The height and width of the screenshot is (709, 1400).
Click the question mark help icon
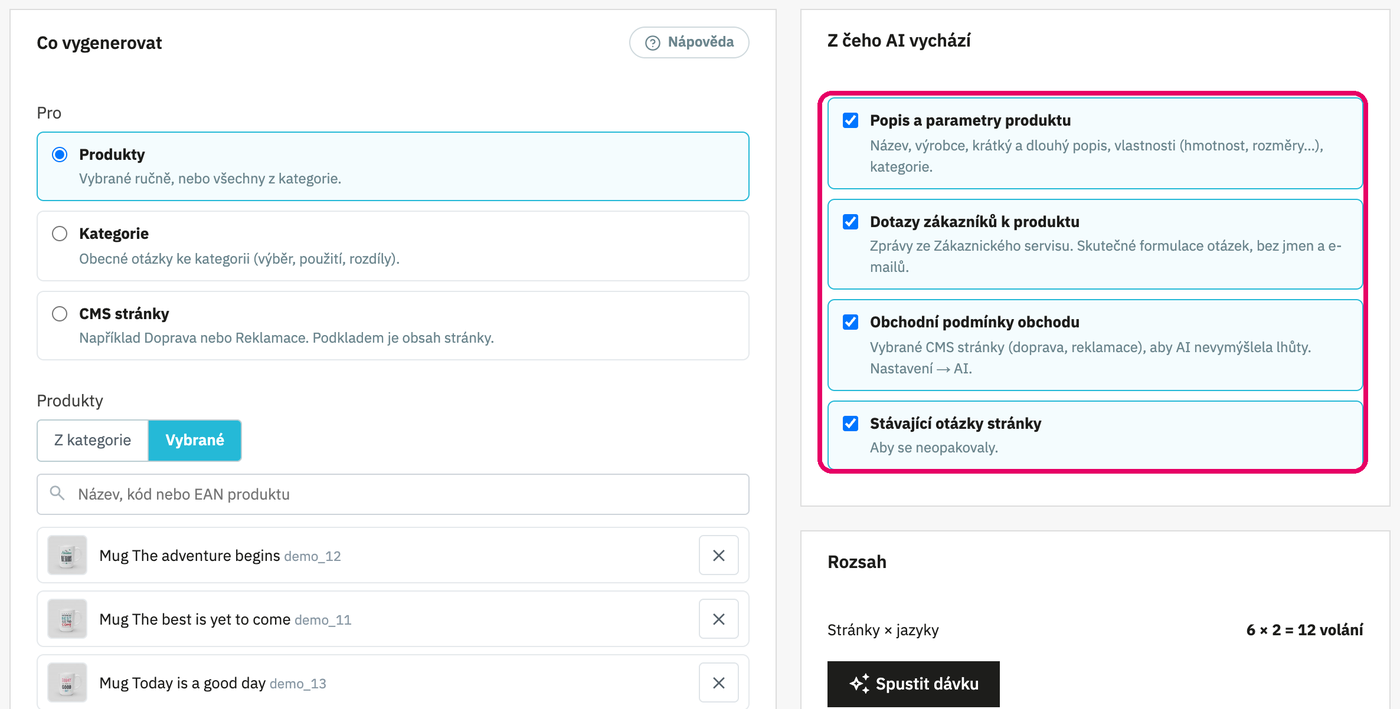[x=653, y=42]
